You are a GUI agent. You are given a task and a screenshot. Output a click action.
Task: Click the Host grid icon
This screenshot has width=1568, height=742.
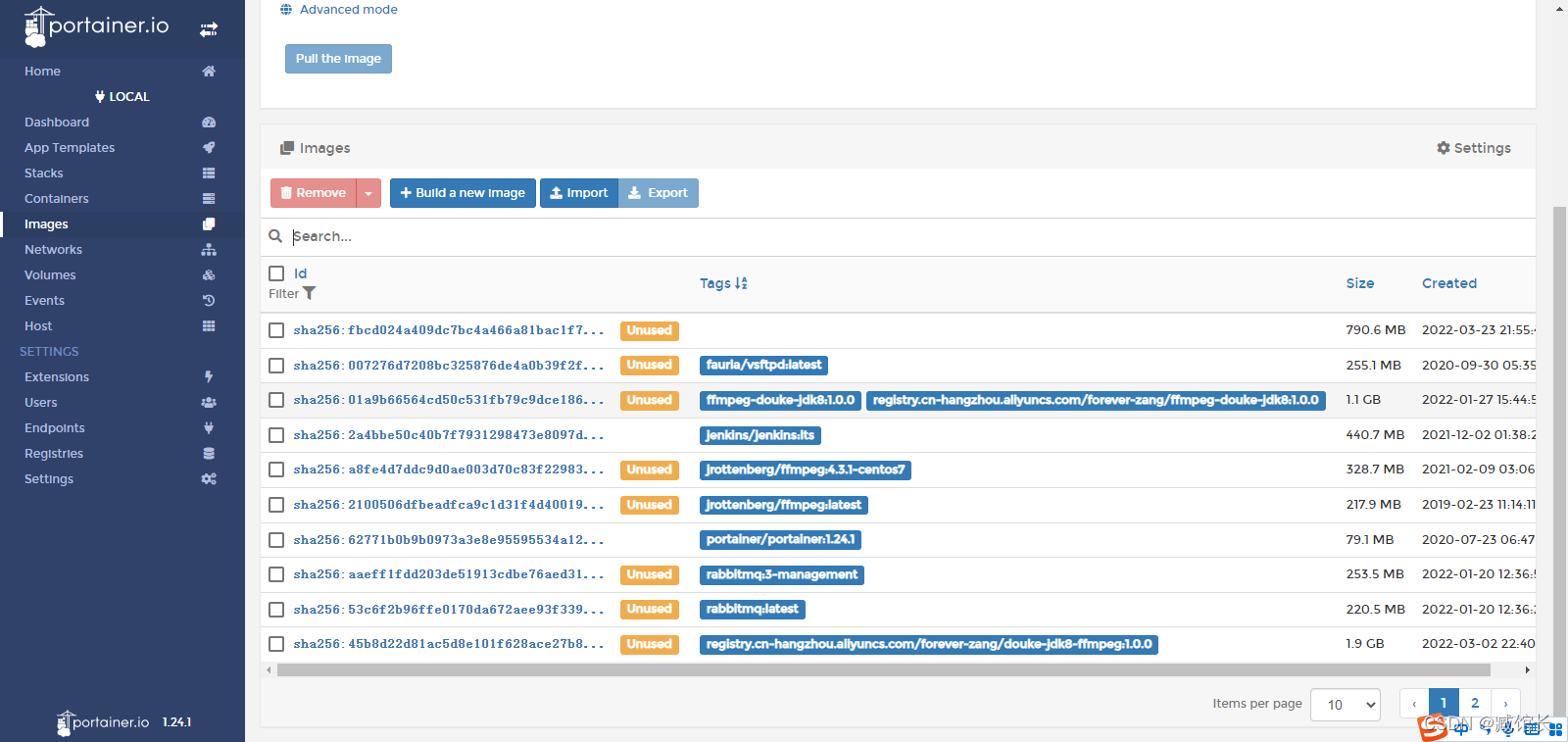coord(209,325)
